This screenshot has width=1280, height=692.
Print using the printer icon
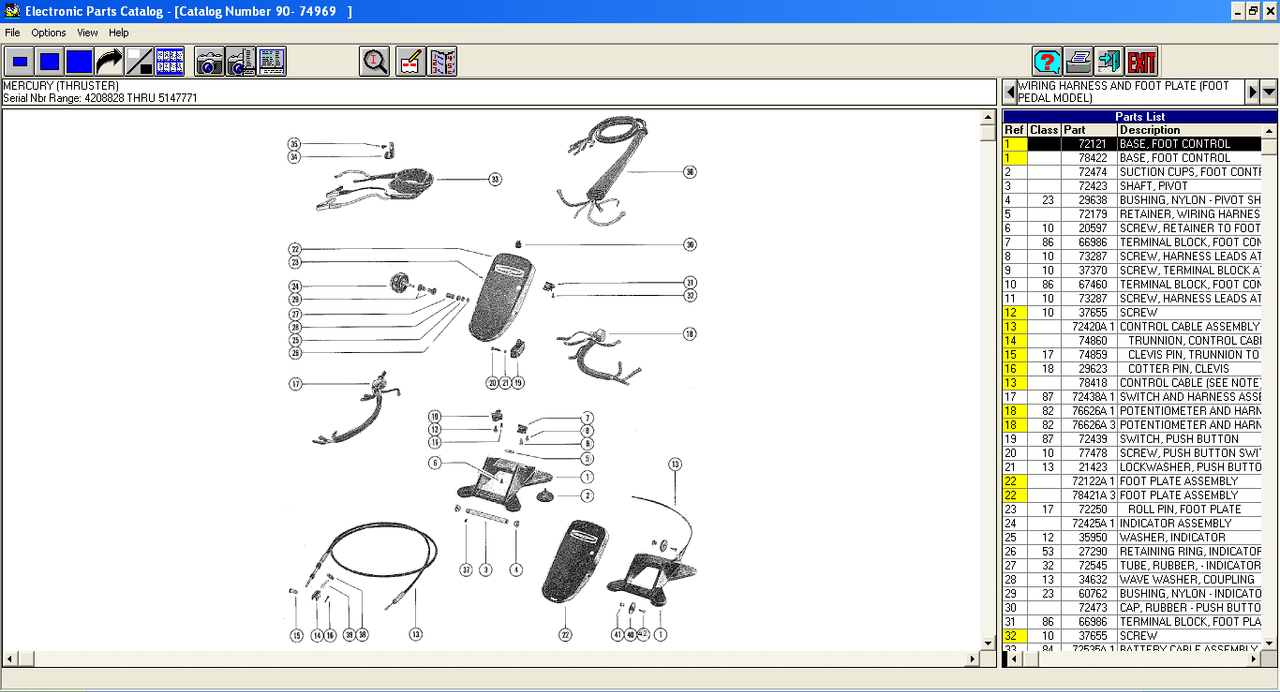pos(1078,61)
